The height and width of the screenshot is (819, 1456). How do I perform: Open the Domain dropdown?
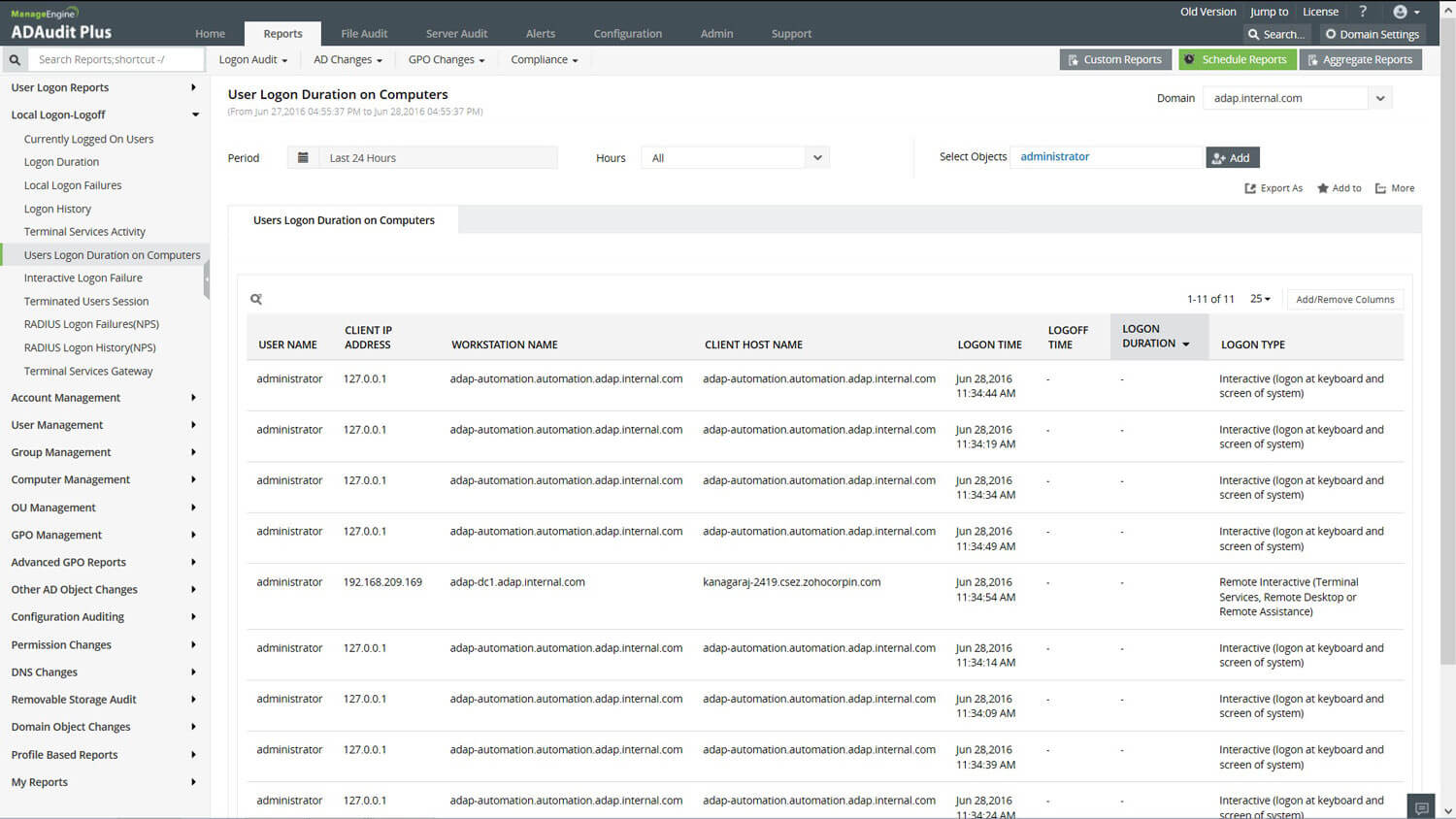[x=1379, y=98]
